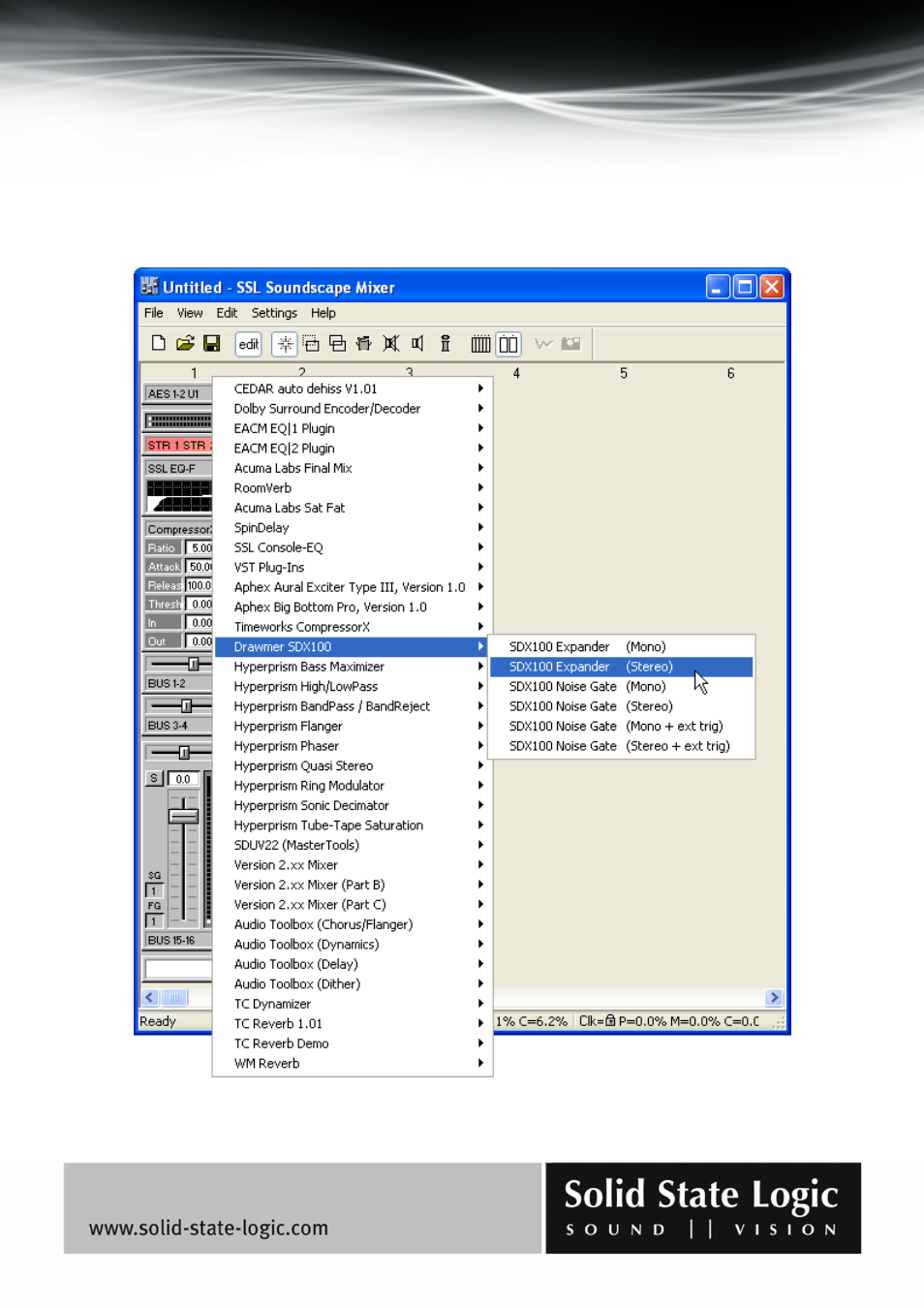This screenshot has width=924, height=1308.
Task: Click the Save floppy disk icon
Action: click(x=211, y=343)
